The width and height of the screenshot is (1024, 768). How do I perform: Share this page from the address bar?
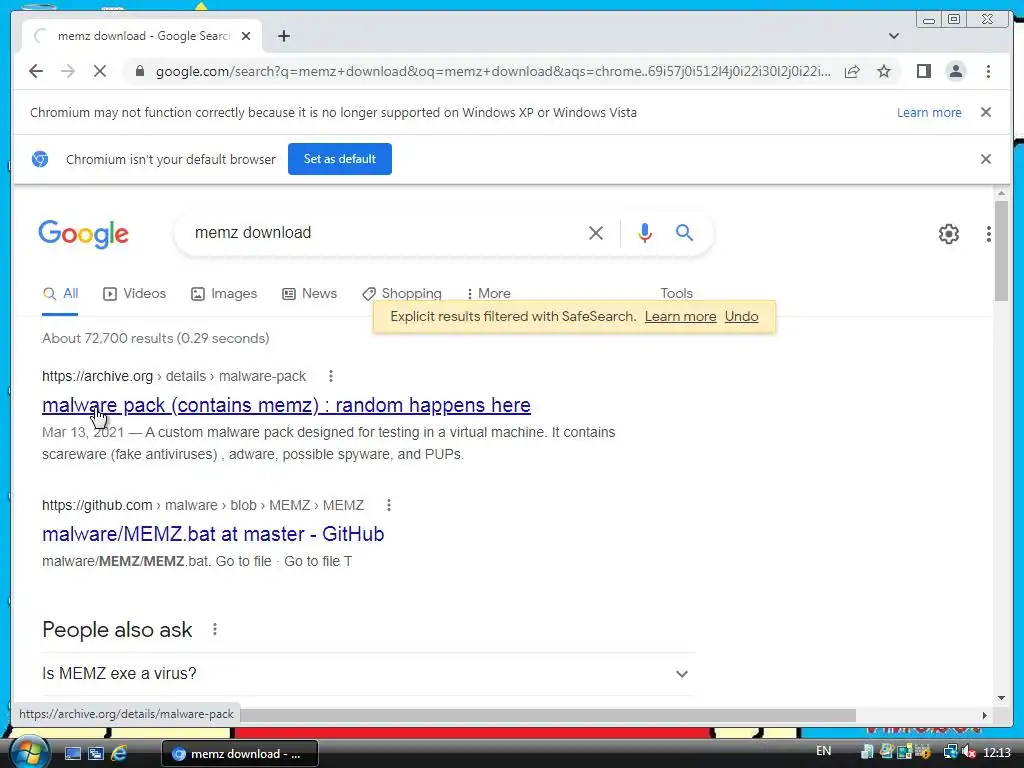coord(852,71)
